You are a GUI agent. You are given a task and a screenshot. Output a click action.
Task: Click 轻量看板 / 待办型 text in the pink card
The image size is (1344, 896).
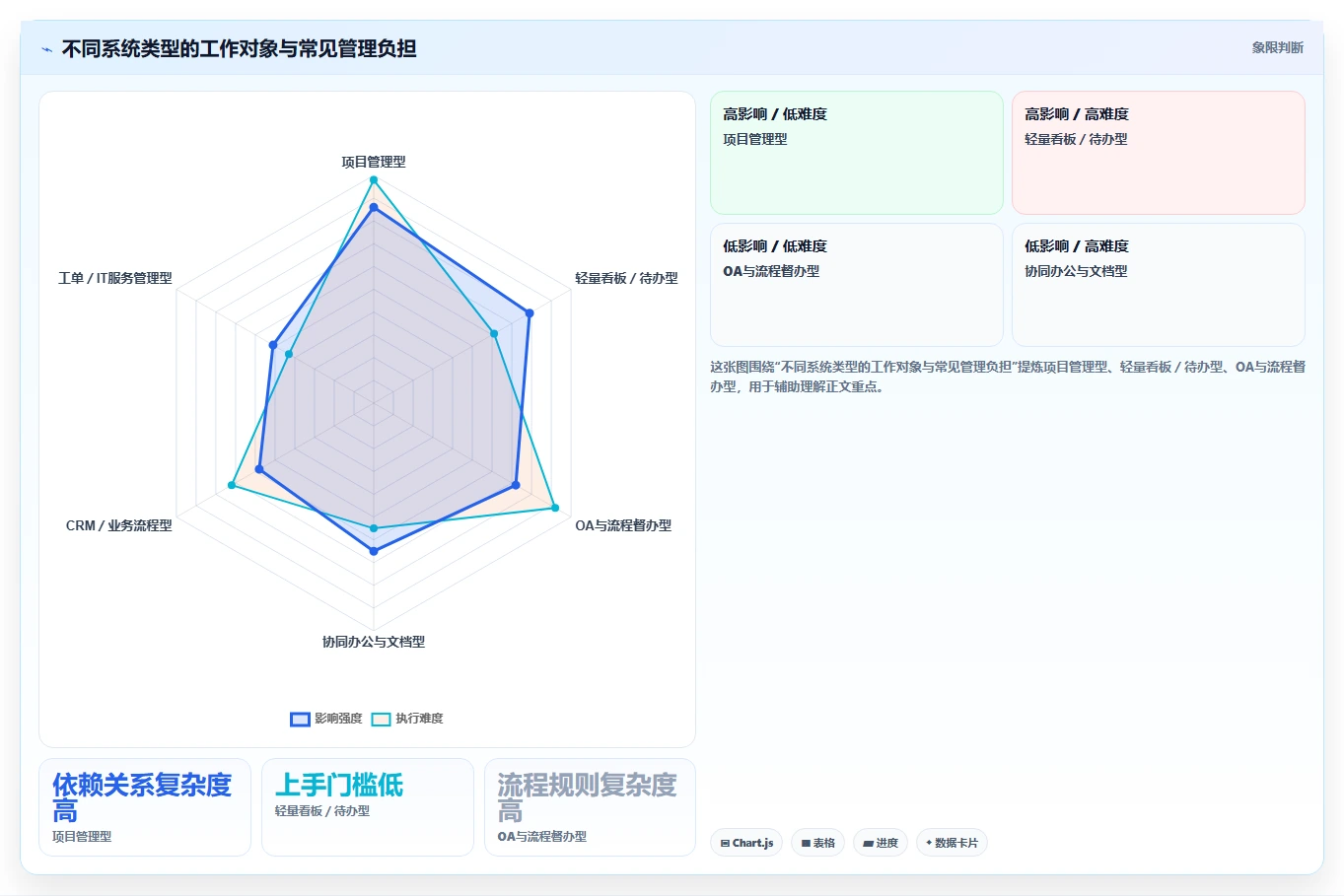coord(1076,139)
